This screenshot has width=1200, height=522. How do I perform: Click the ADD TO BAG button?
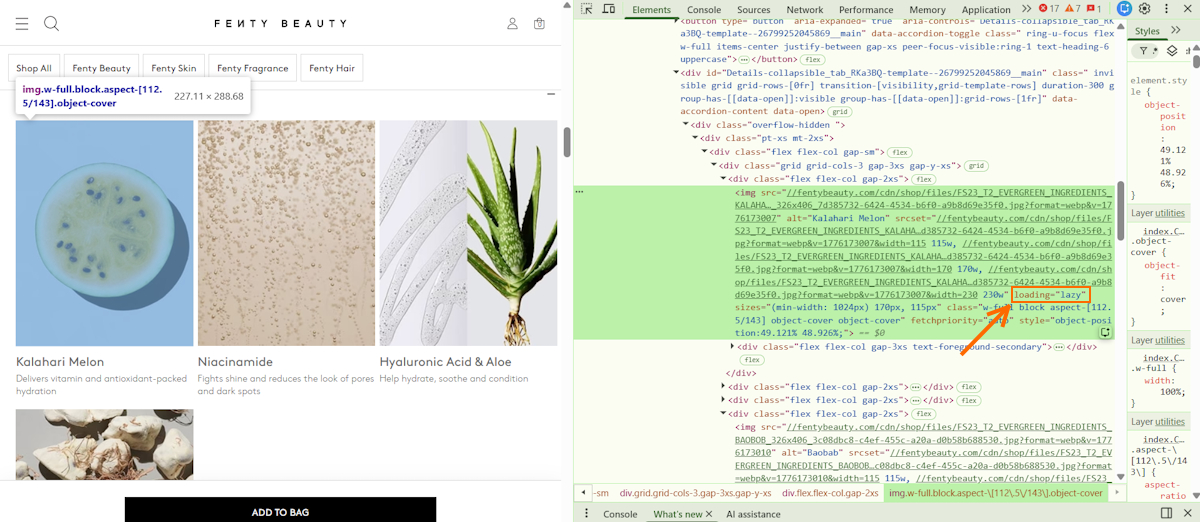(x=280, y=511)
